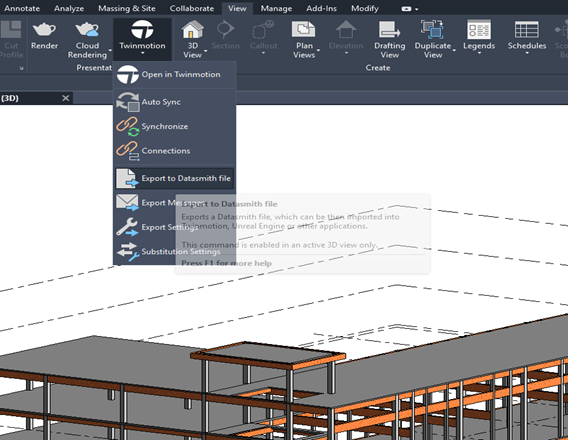This screenshot has height=440, width=568.
Task: Open Cloud Rendering tool
Action: 87,39
